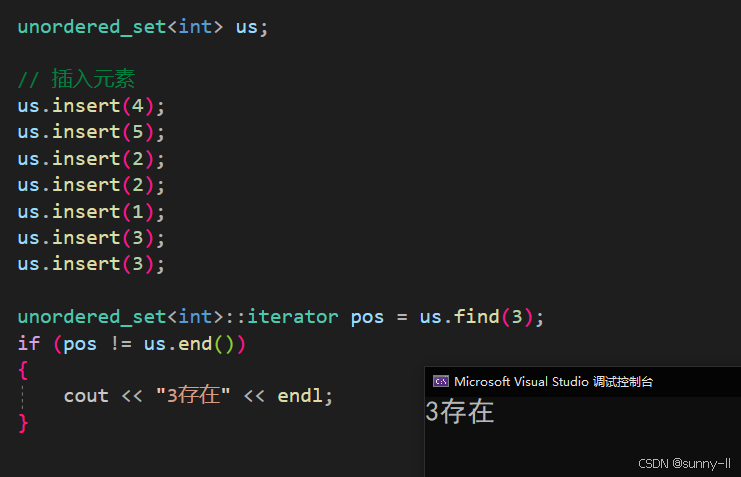Place cursor on the us.insert(5) line
Image resolution: width=741 pixels, height=477 pixels.
(x=90, y=132)
